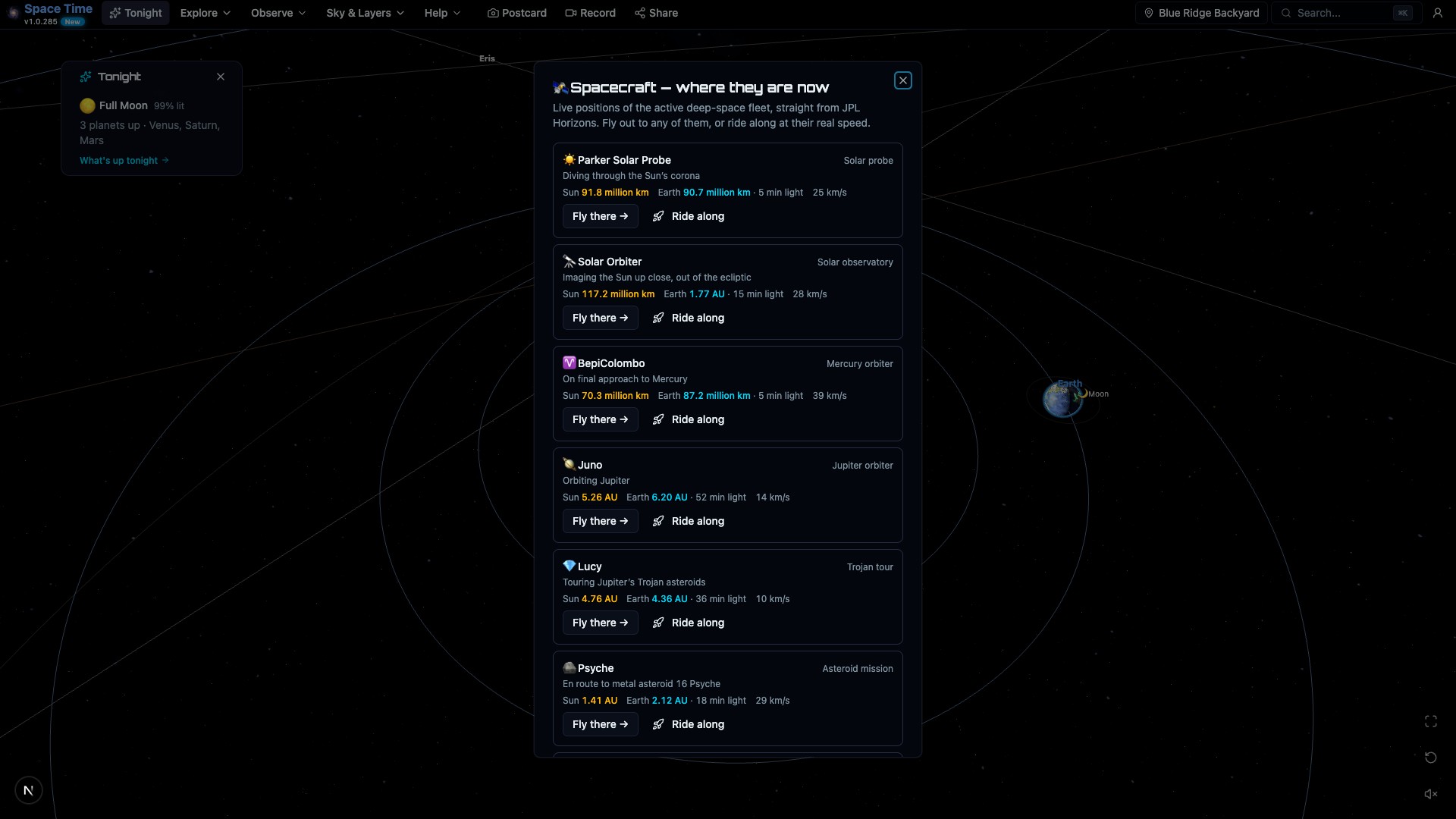Change the Blue Ridge Backyard location
The height and width of the screenshot is (819, 1456).
(1201, 13)
